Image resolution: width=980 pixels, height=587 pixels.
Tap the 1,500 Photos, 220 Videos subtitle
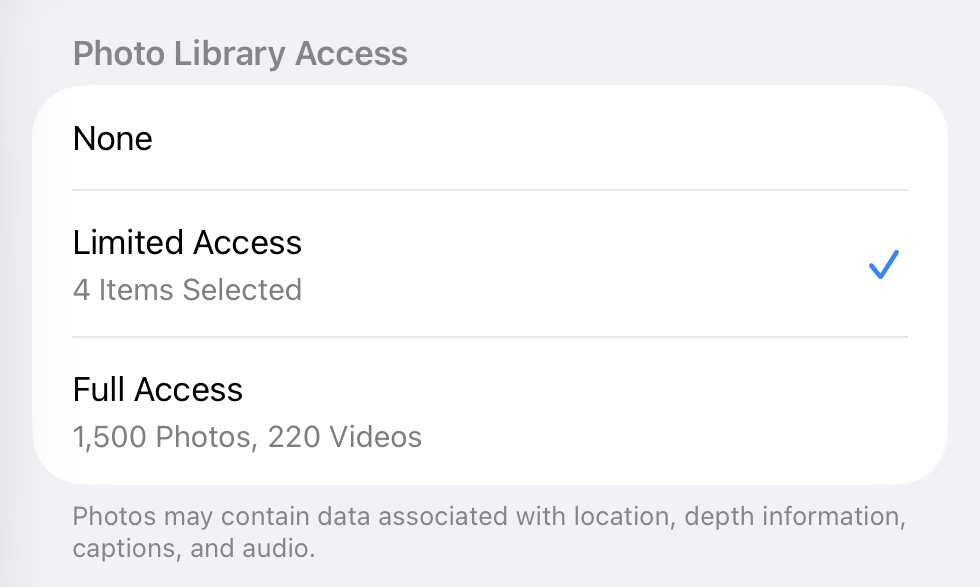click(x=246, y=437)
